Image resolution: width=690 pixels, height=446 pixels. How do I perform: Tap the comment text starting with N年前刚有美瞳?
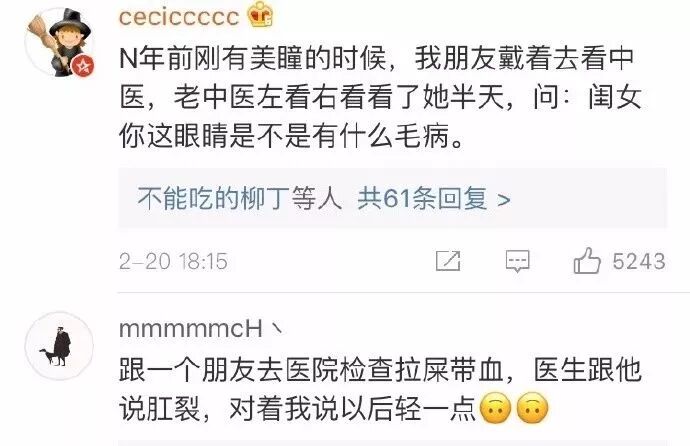[x=380, y=97]
